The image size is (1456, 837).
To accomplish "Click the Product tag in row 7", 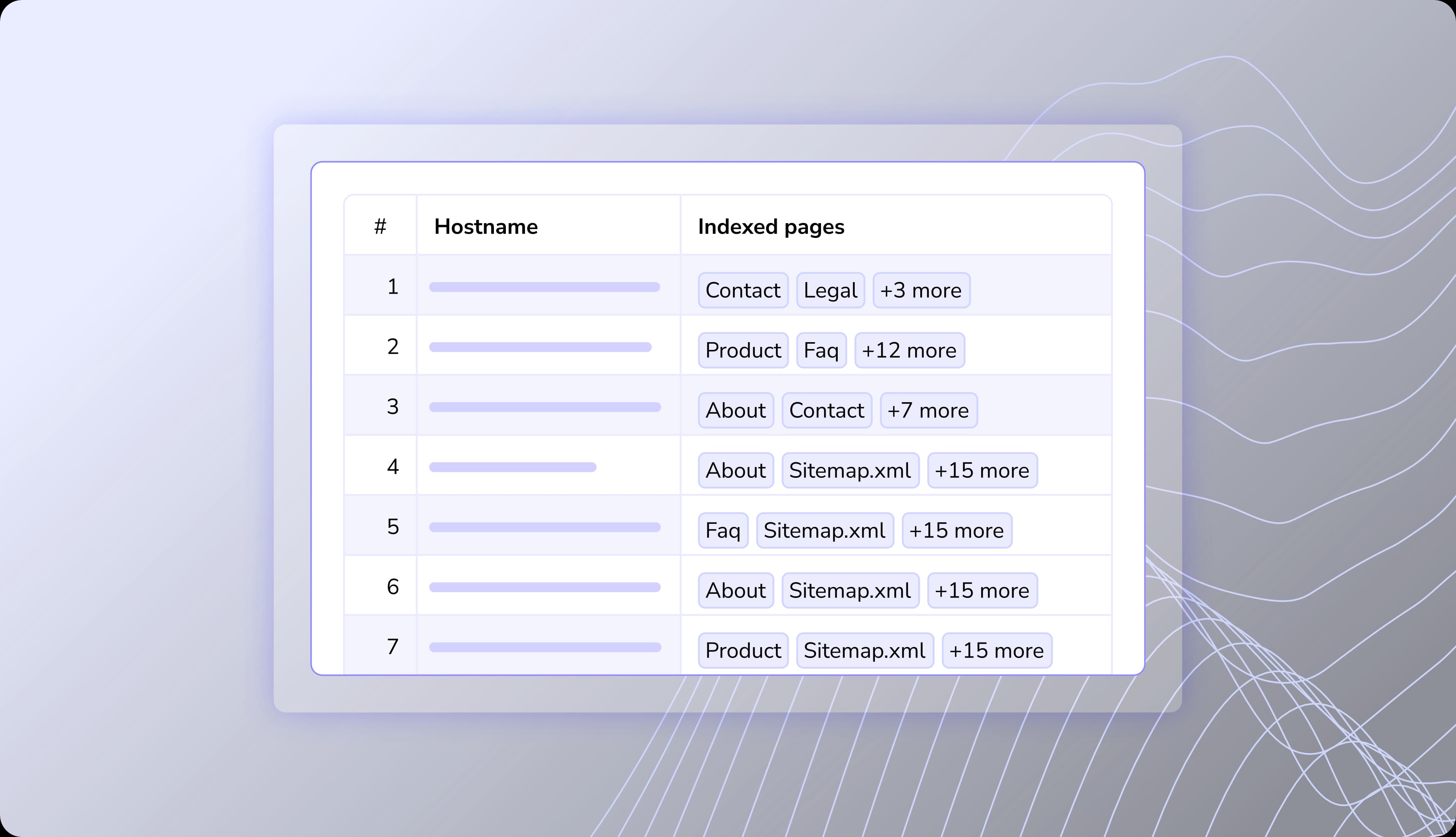I will (x=742, y=650).
